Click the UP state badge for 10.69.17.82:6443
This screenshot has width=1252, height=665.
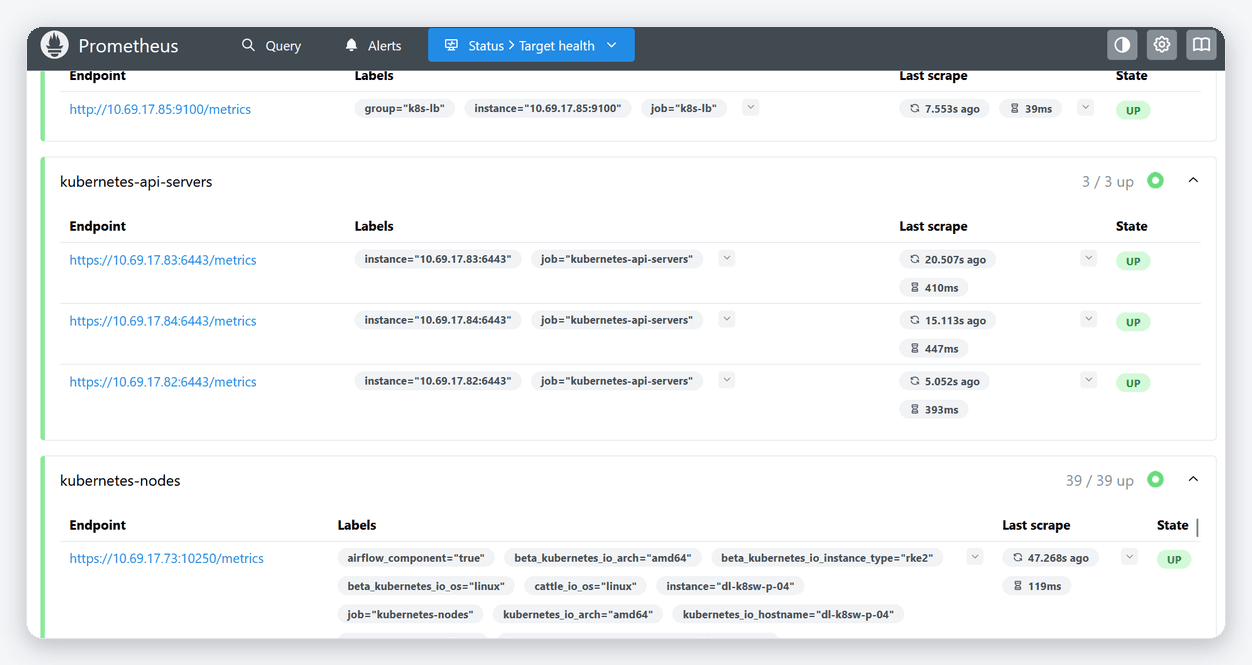point(1133,383)
